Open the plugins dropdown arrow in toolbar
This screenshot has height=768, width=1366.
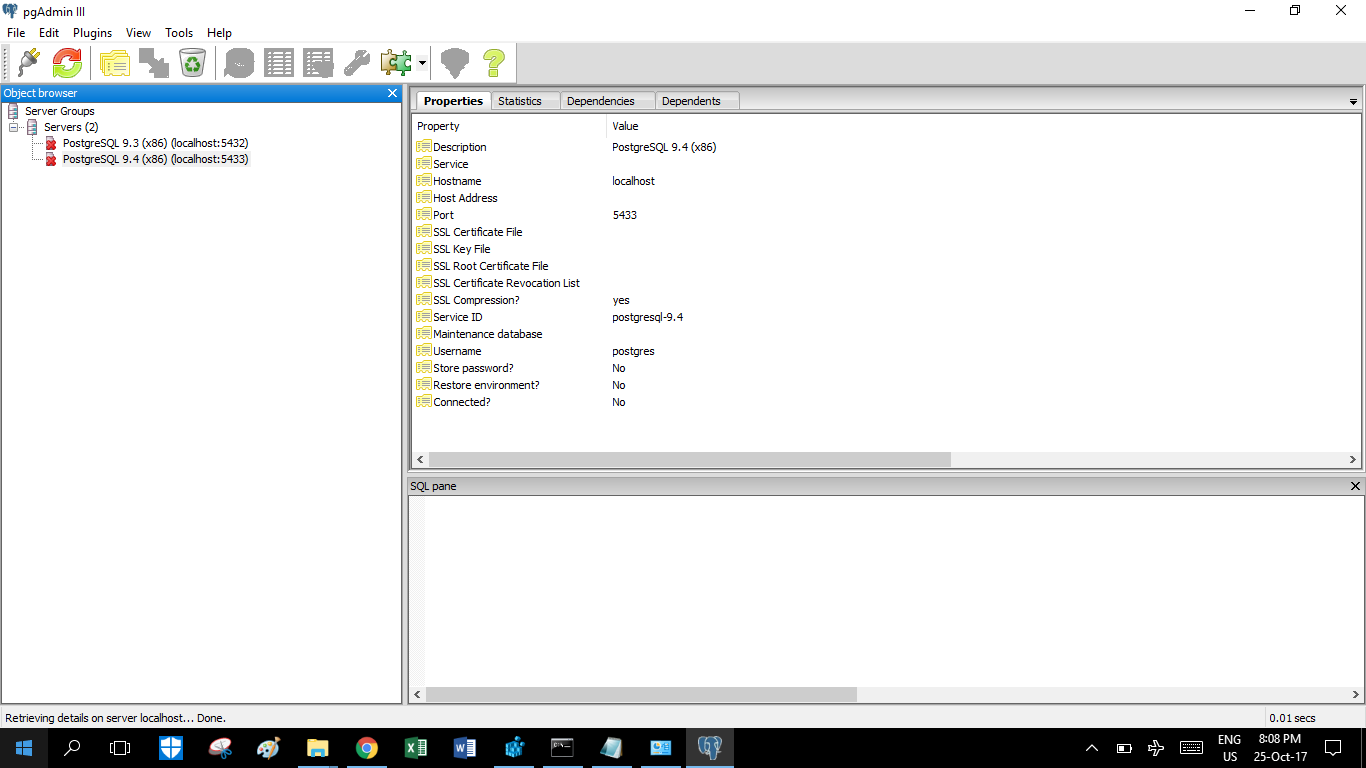422,63
